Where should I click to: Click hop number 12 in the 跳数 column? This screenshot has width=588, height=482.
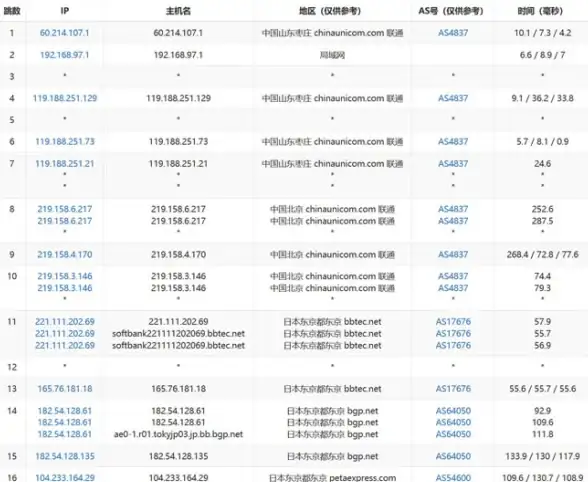(x=12, y=367)
